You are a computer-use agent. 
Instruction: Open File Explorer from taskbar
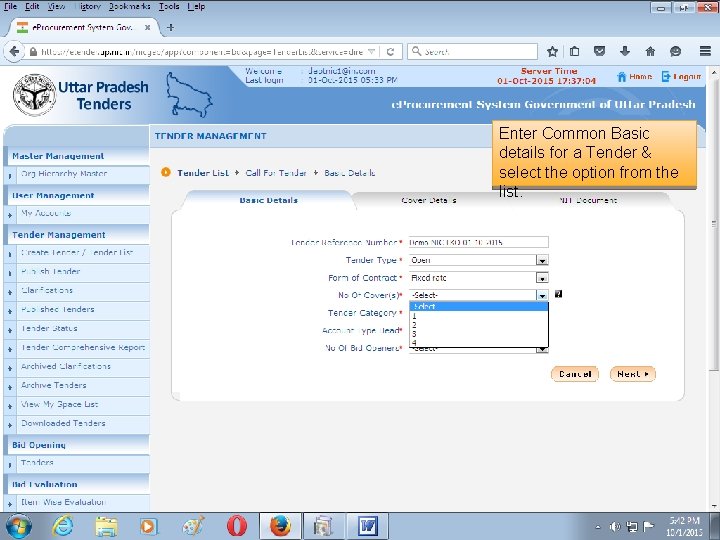107,526
